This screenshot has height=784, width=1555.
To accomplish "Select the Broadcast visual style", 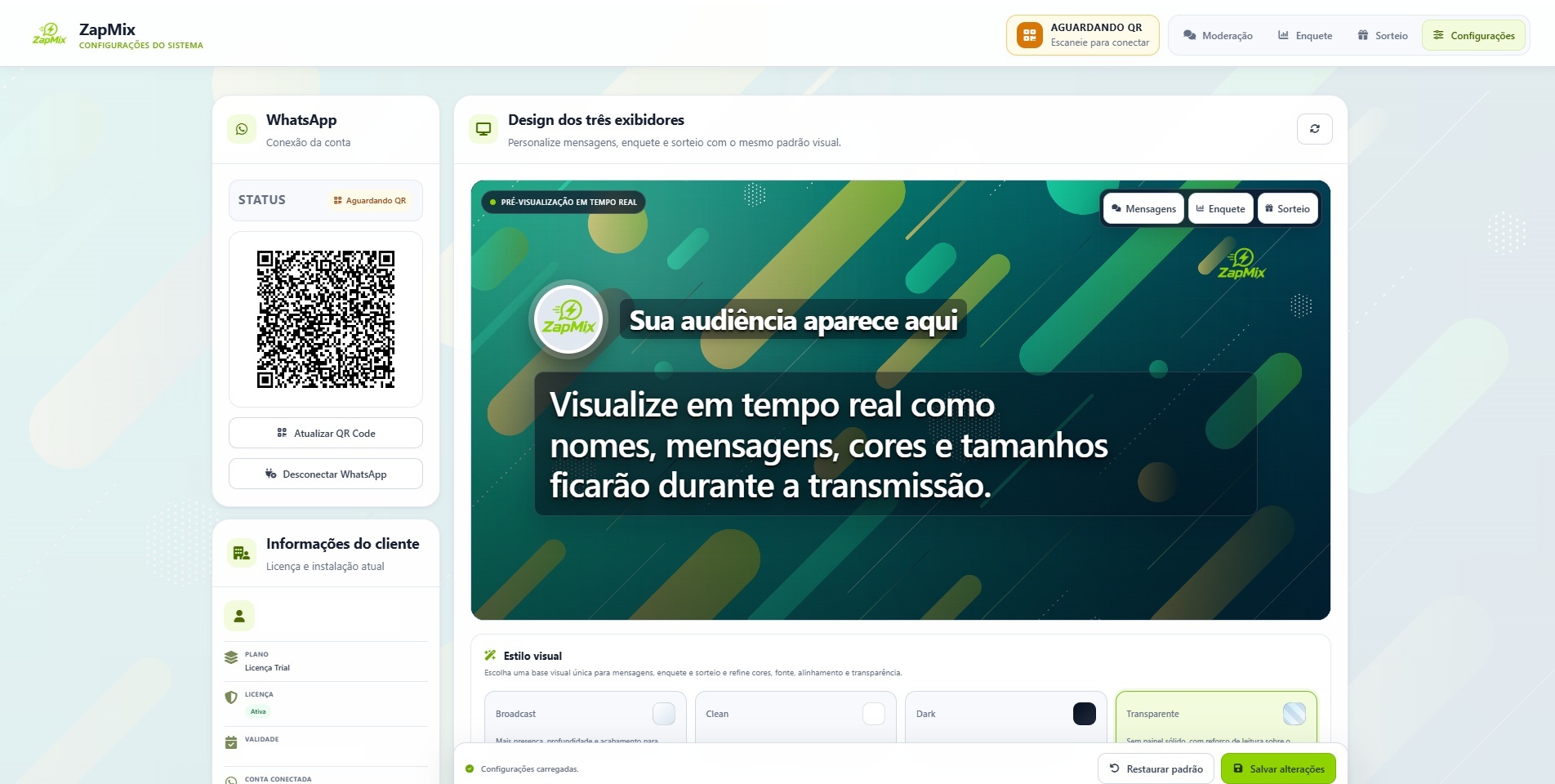I will tap(585, 719).
